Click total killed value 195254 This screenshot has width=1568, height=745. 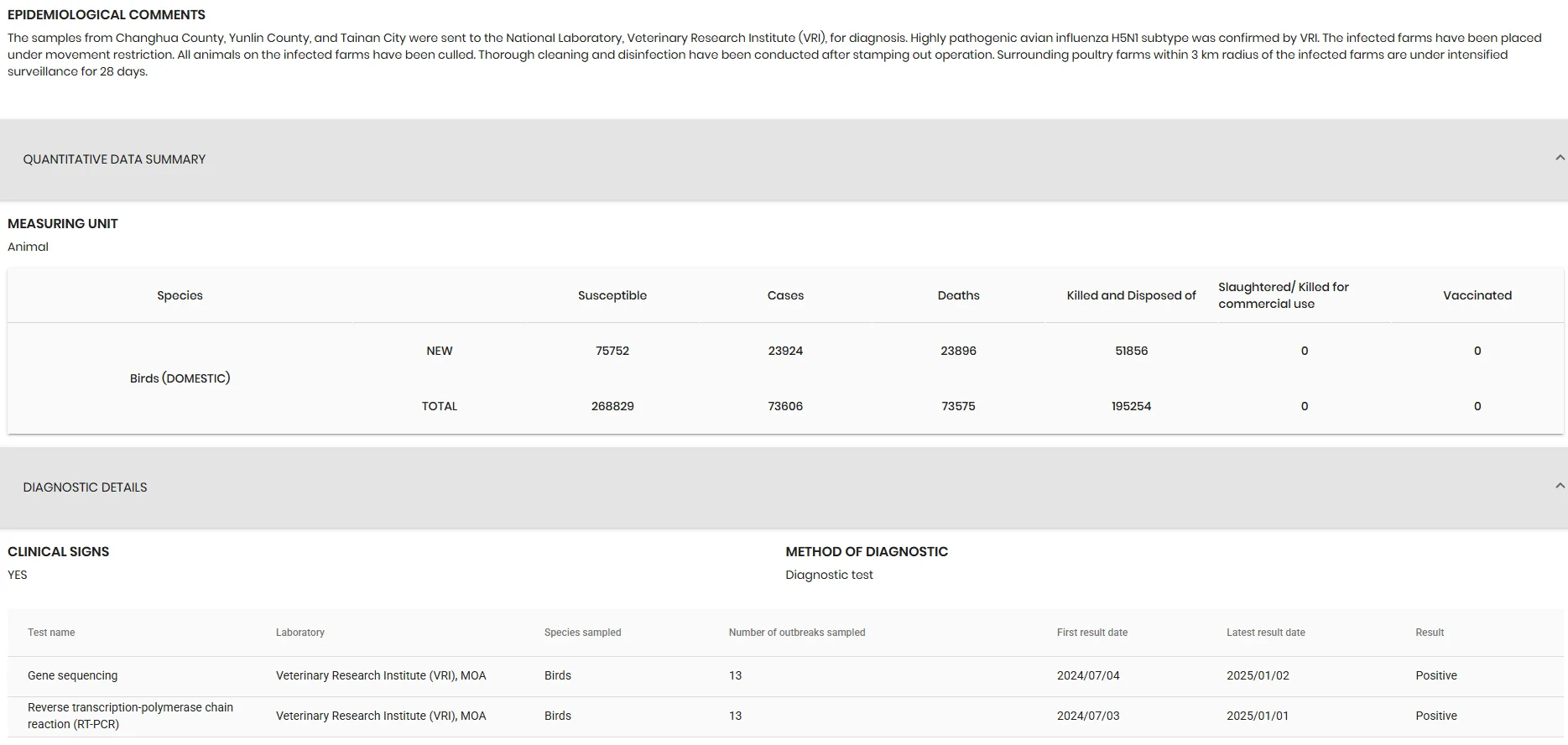click(x=1131, y=406)
